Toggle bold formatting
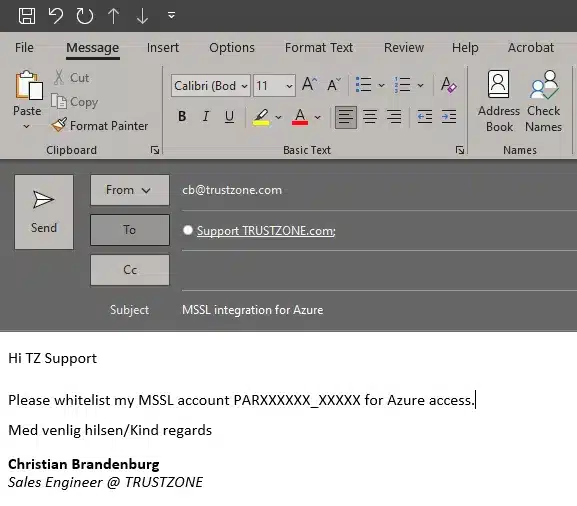The height and width of the screenshot is (506, 577). click(x=182, y=116)
